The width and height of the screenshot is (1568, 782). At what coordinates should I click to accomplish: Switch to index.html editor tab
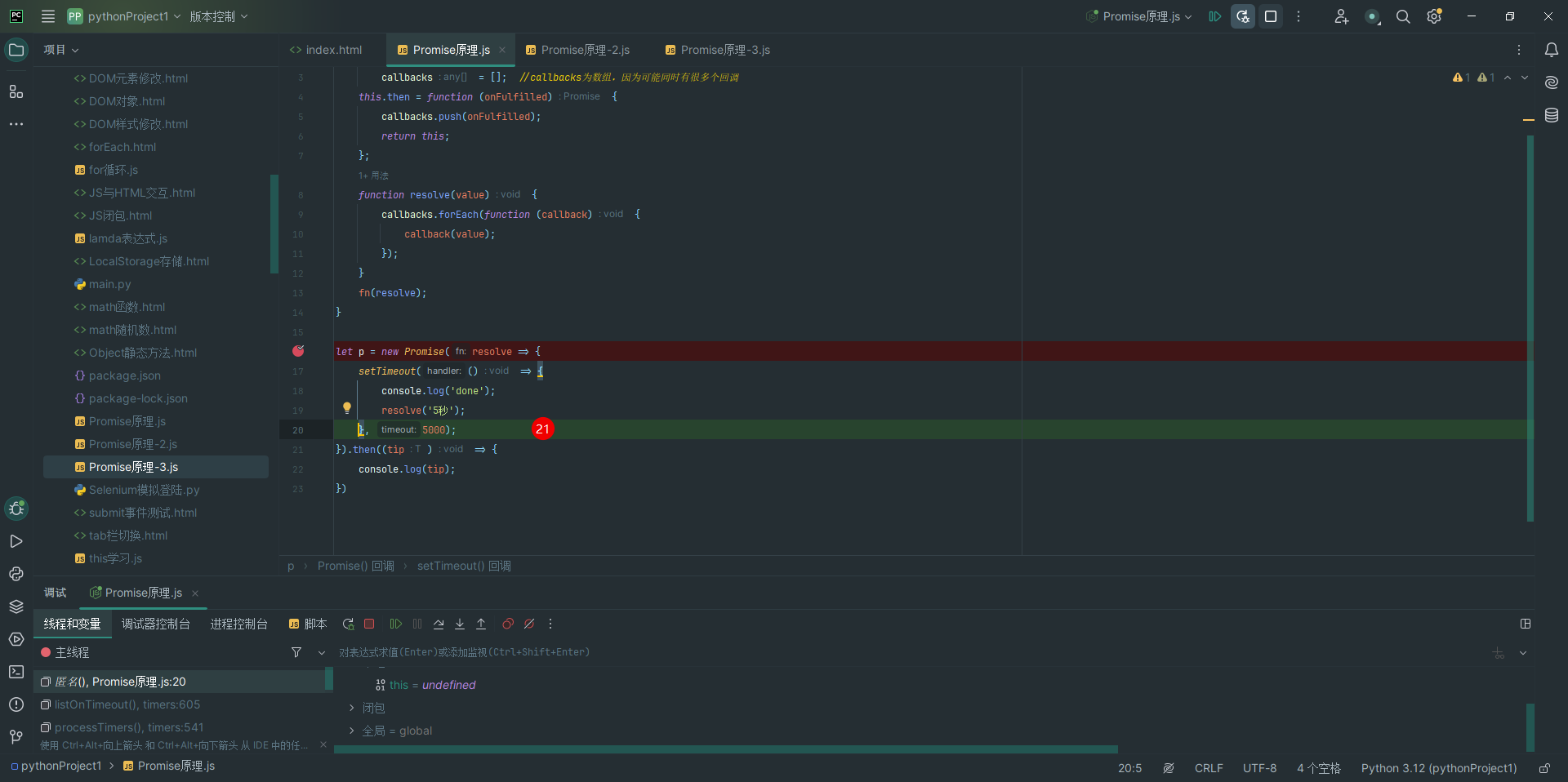click(325, 50)
